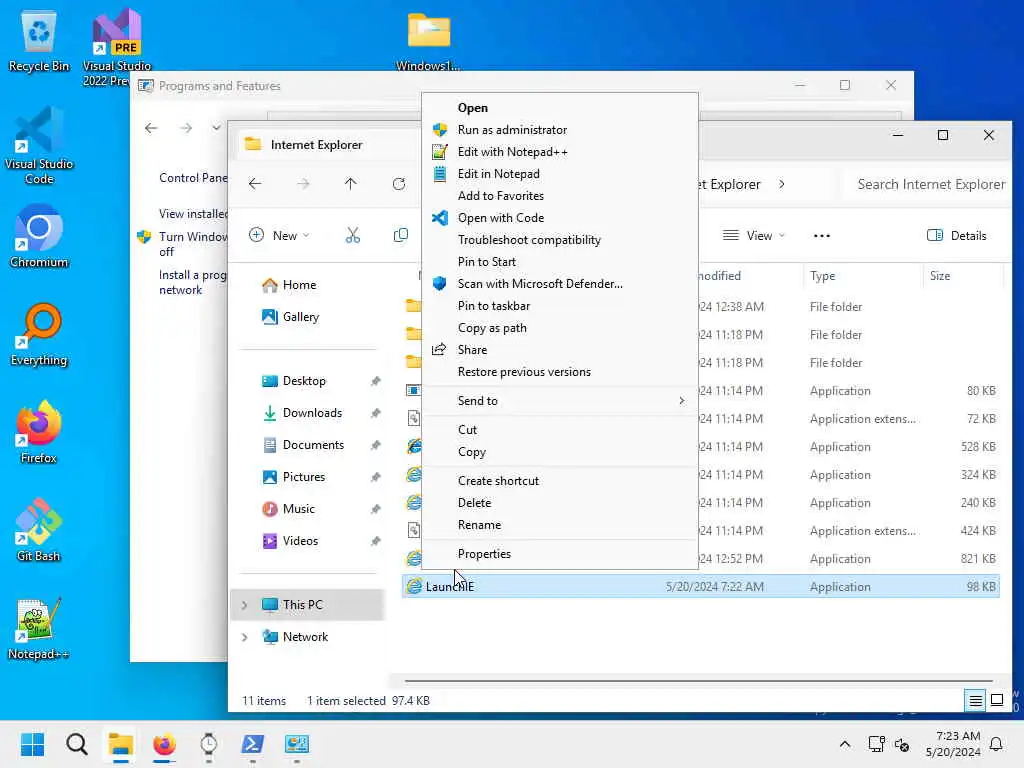Click File Explorer on the taskbar

pos(120,744)
